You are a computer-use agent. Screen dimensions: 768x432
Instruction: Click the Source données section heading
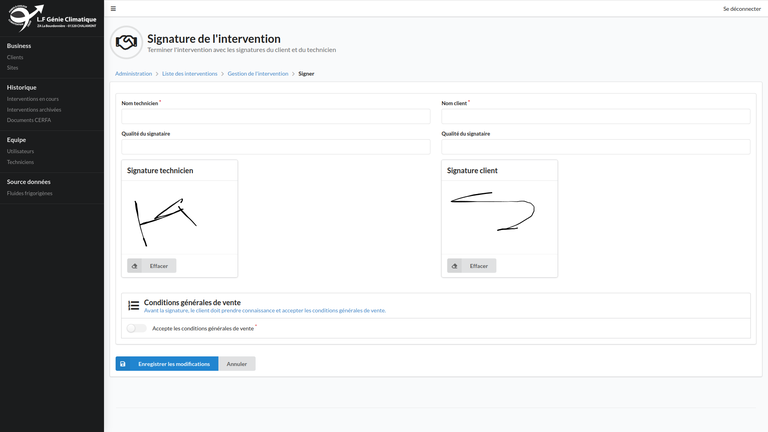point(28,182)
